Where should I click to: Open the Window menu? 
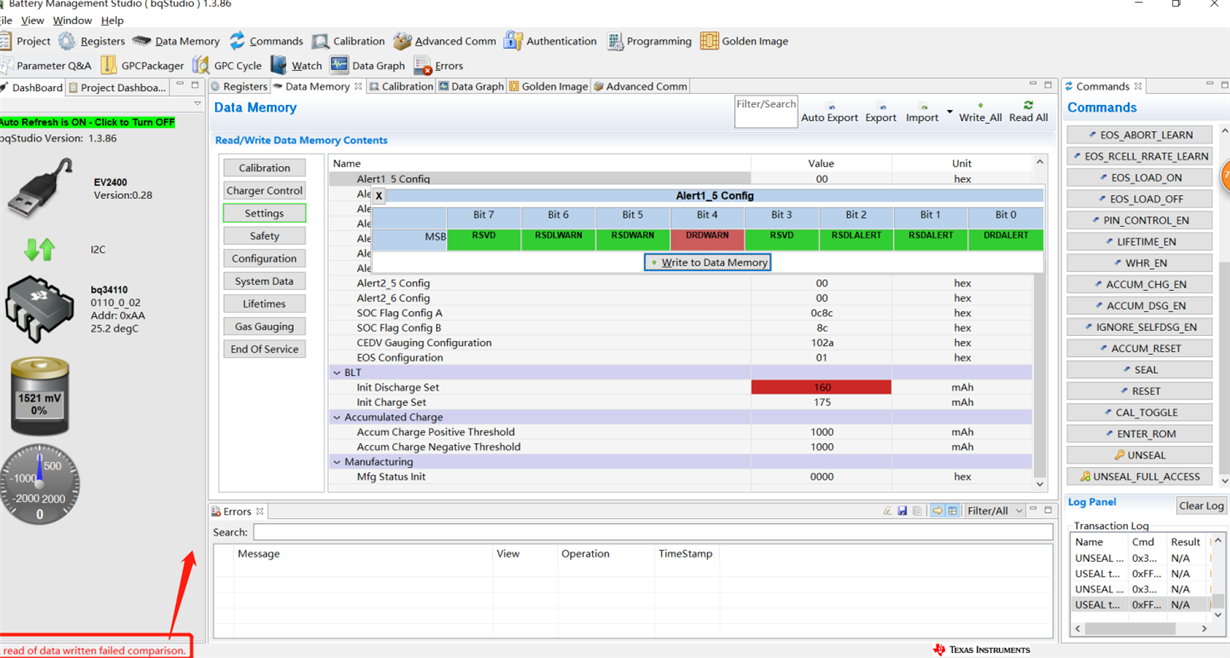72,20
